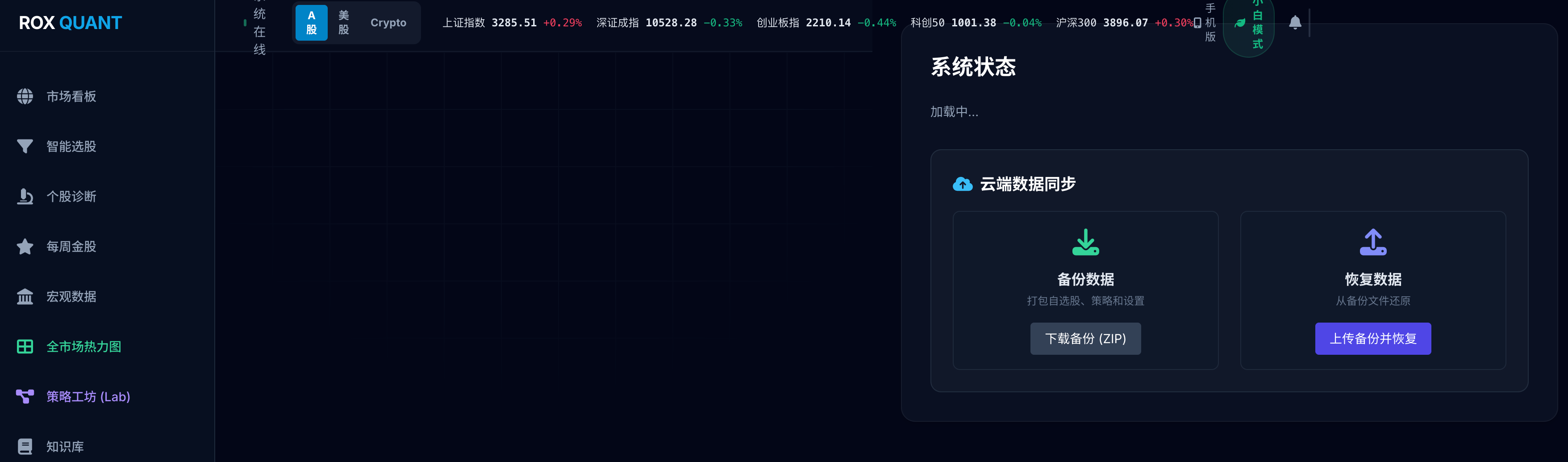Click the green download icon above 备份数据

(x=1084, y=242)
